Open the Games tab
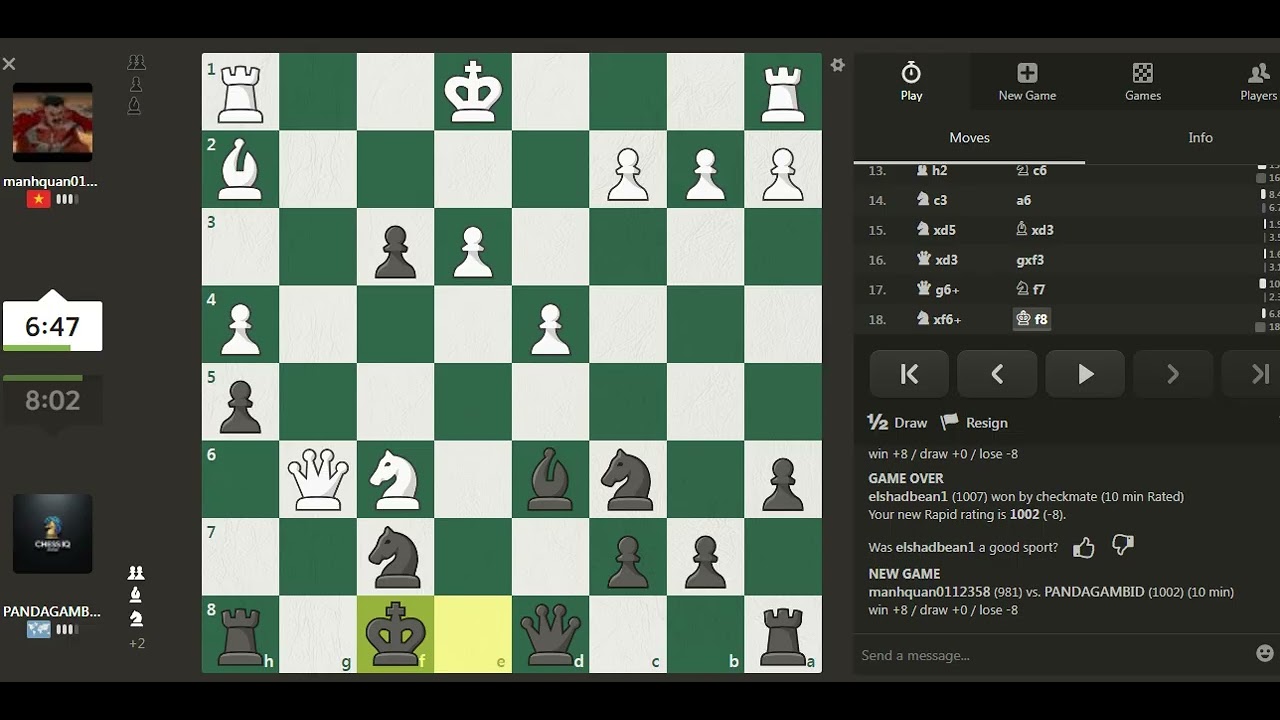Viewport: 1280px width, 720px height. (1143, 82)
